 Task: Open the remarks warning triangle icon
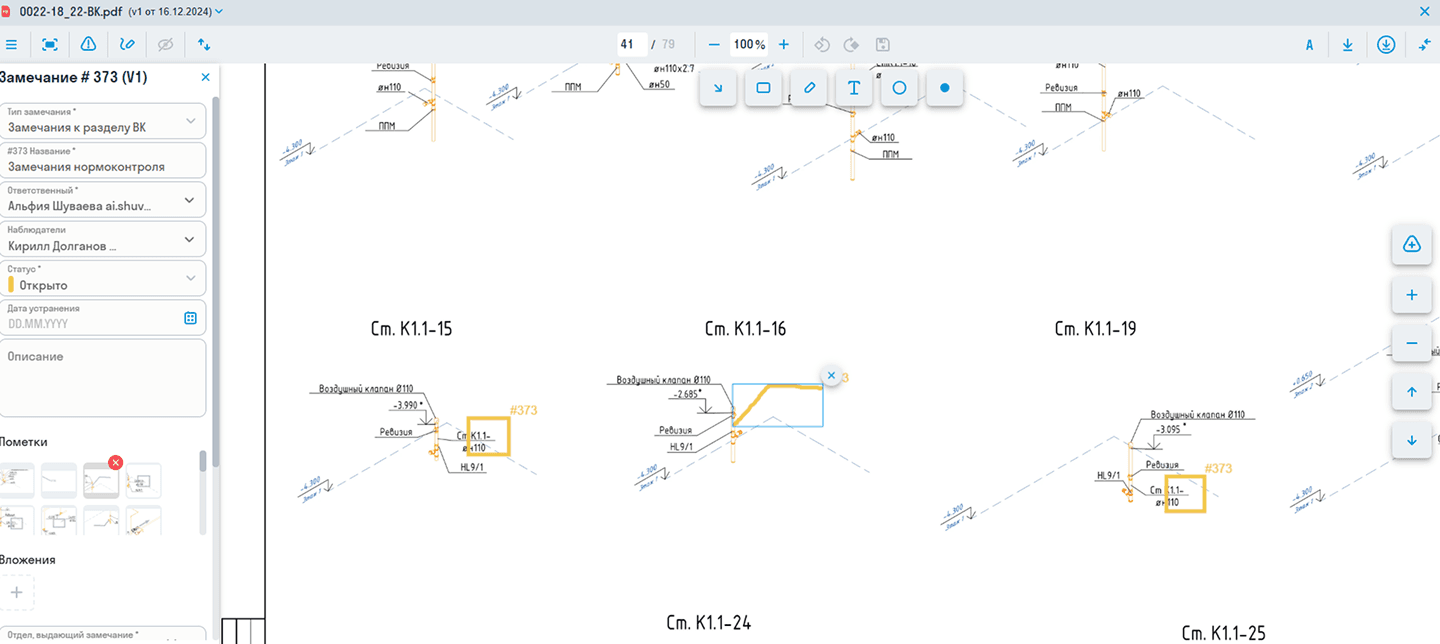pyautogui.click(x=88, y=44)
